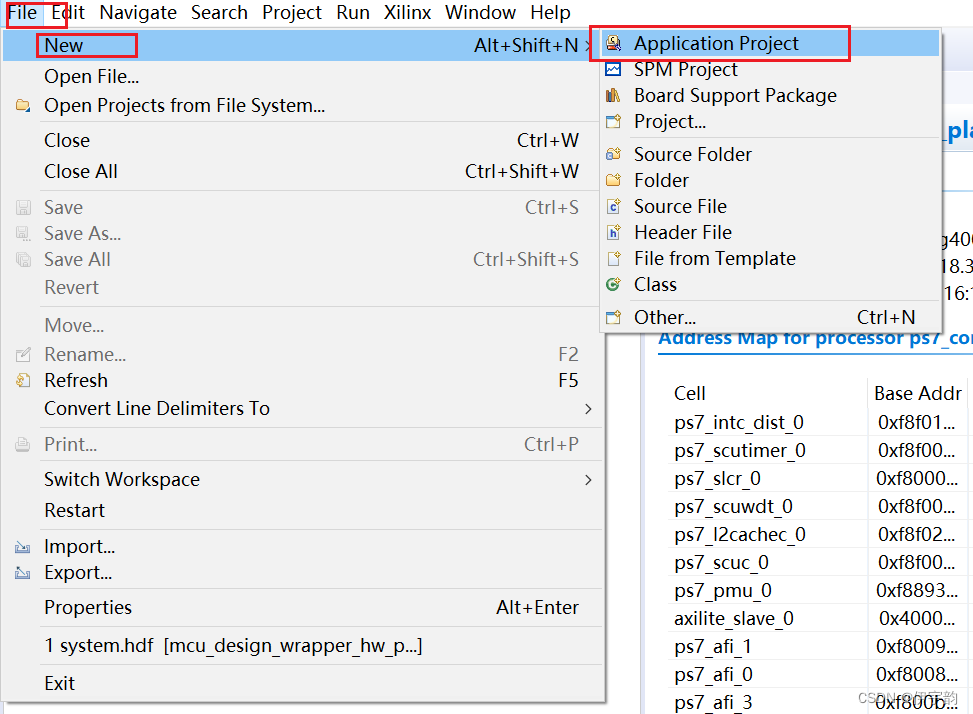
Task: Click the Header File icon
Action: pos(614,233)
